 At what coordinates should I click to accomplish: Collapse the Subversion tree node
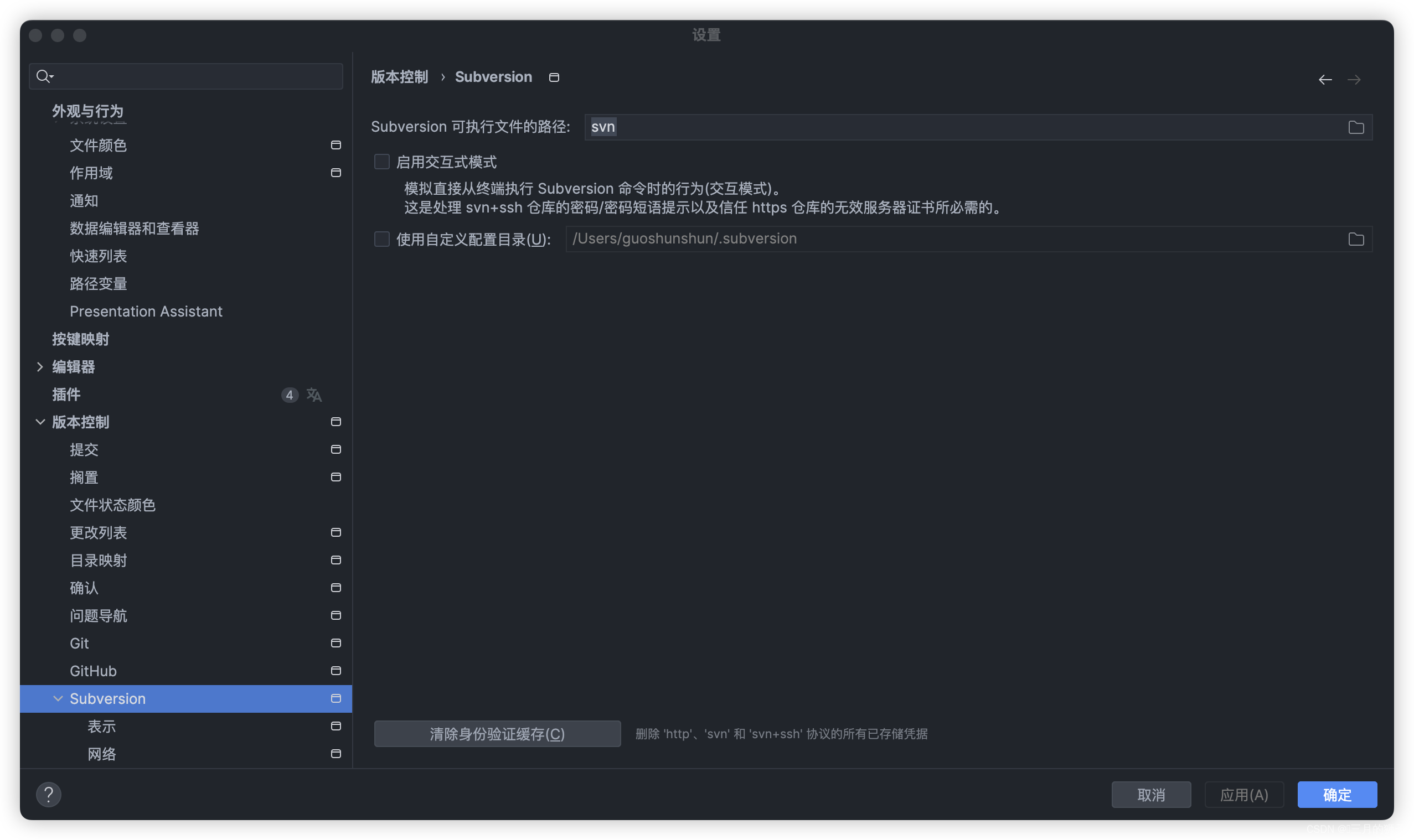[57, 698]
